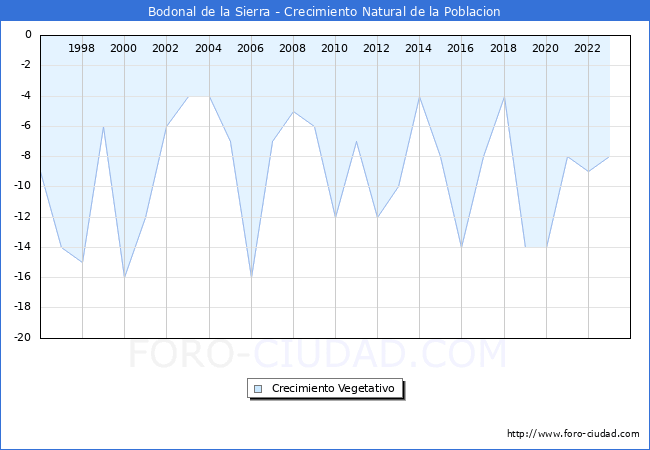
Task: Select the 2010 year label
Action: (x=335, y=48)
